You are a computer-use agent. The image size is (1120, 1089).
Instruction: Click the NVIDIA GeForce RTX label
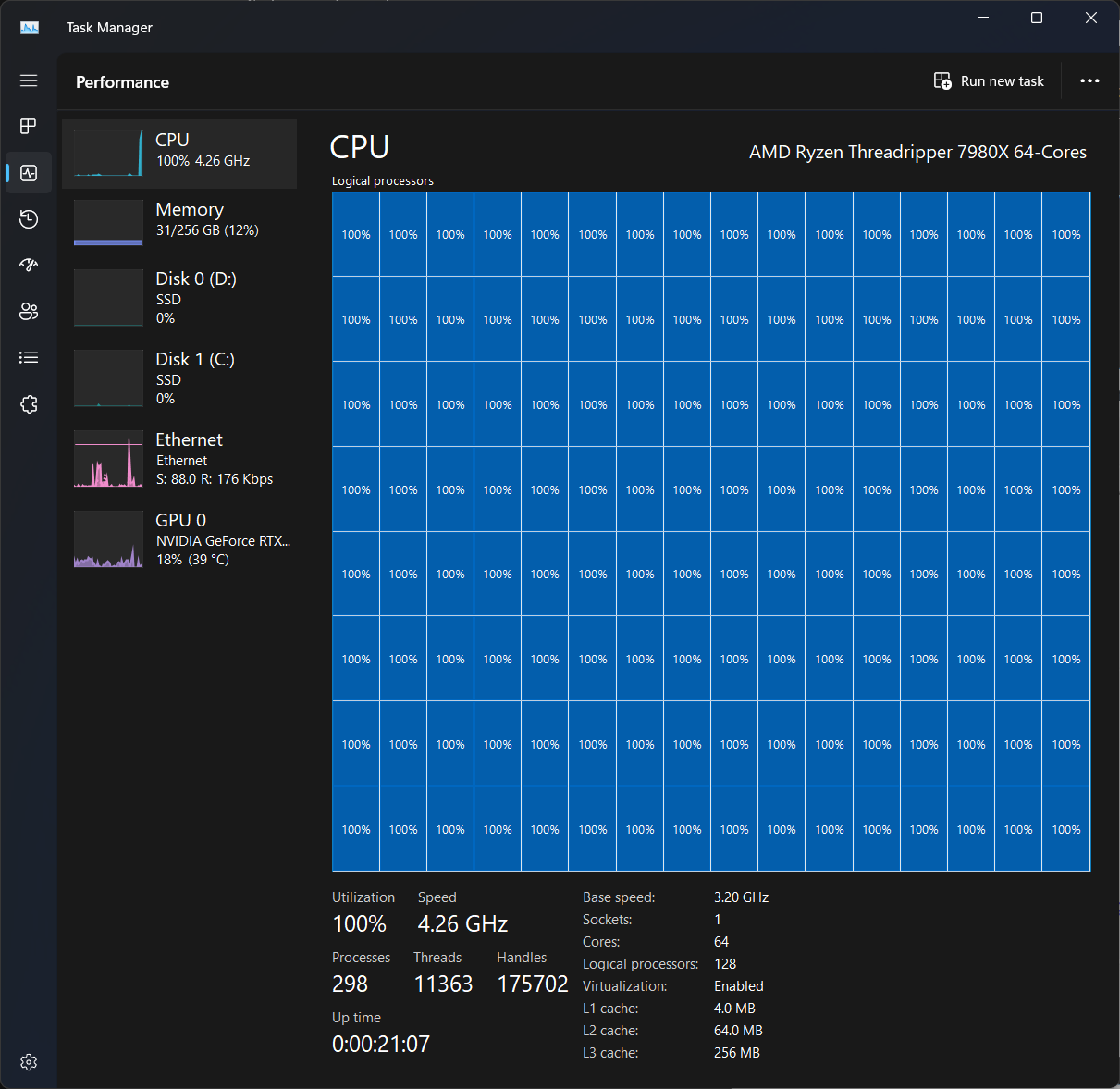(x=223, y=541)
